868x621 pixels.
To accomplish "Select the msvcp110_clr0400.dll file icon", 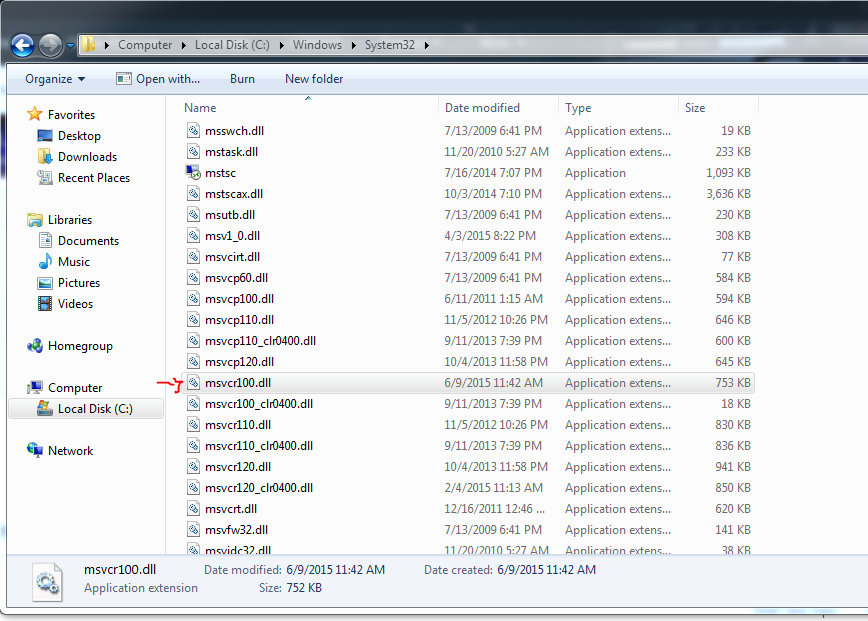I will [x=193, y=341].
